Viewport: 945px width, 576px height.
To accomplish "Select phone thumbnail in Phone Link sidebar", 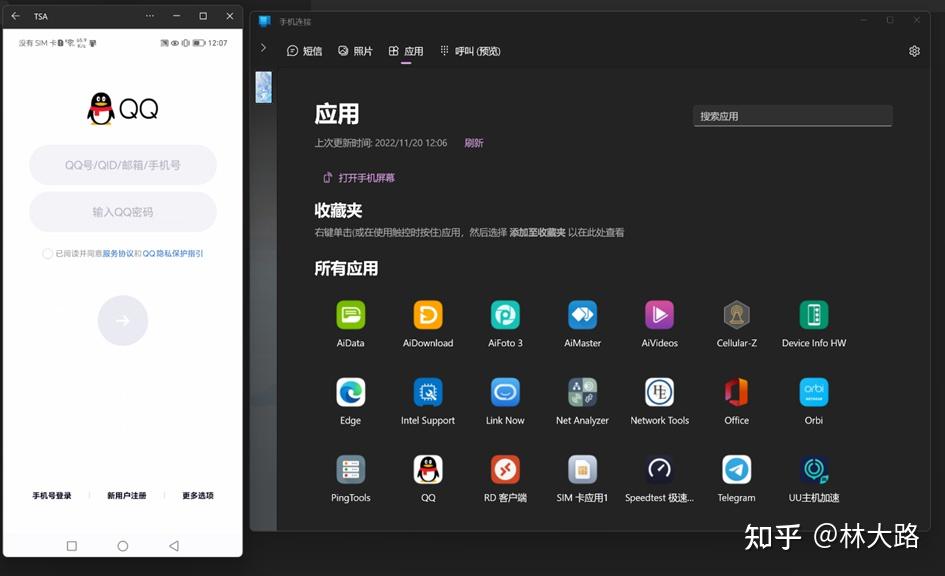I will 263,87.
